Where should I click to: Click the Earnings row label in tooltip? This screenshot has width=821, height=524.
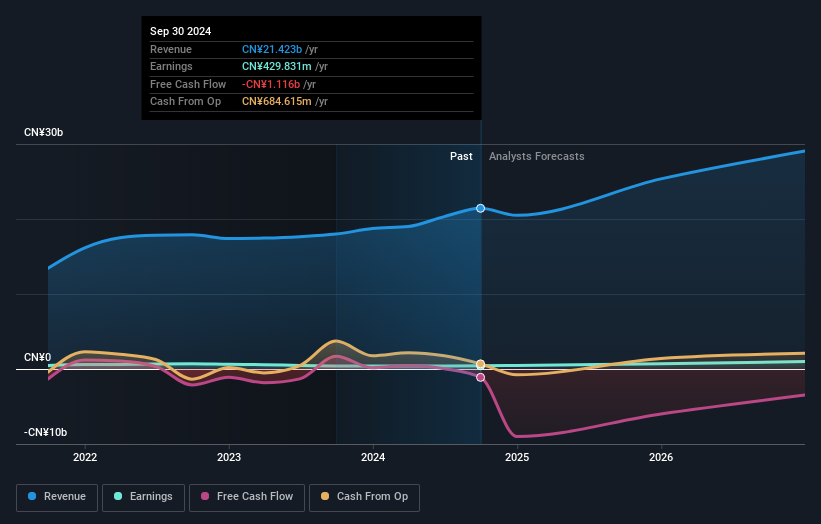pos(171,66)
